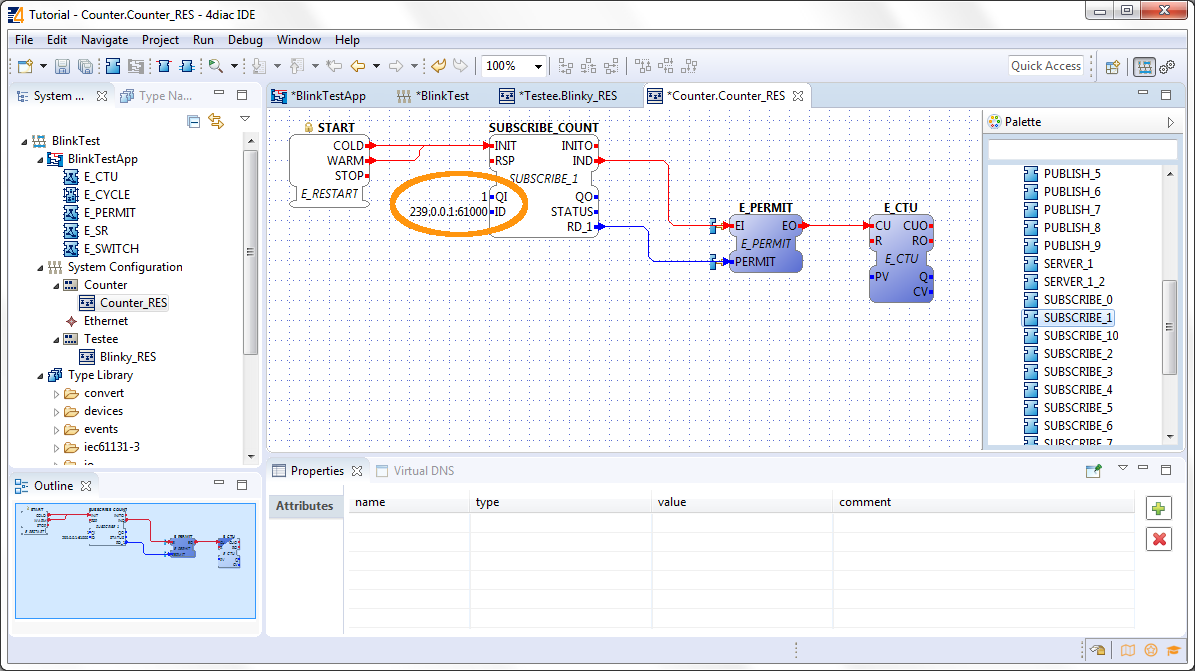Toggle the active System perspective button
This screenshot has height=671, width=1195.
[1145, 66]
